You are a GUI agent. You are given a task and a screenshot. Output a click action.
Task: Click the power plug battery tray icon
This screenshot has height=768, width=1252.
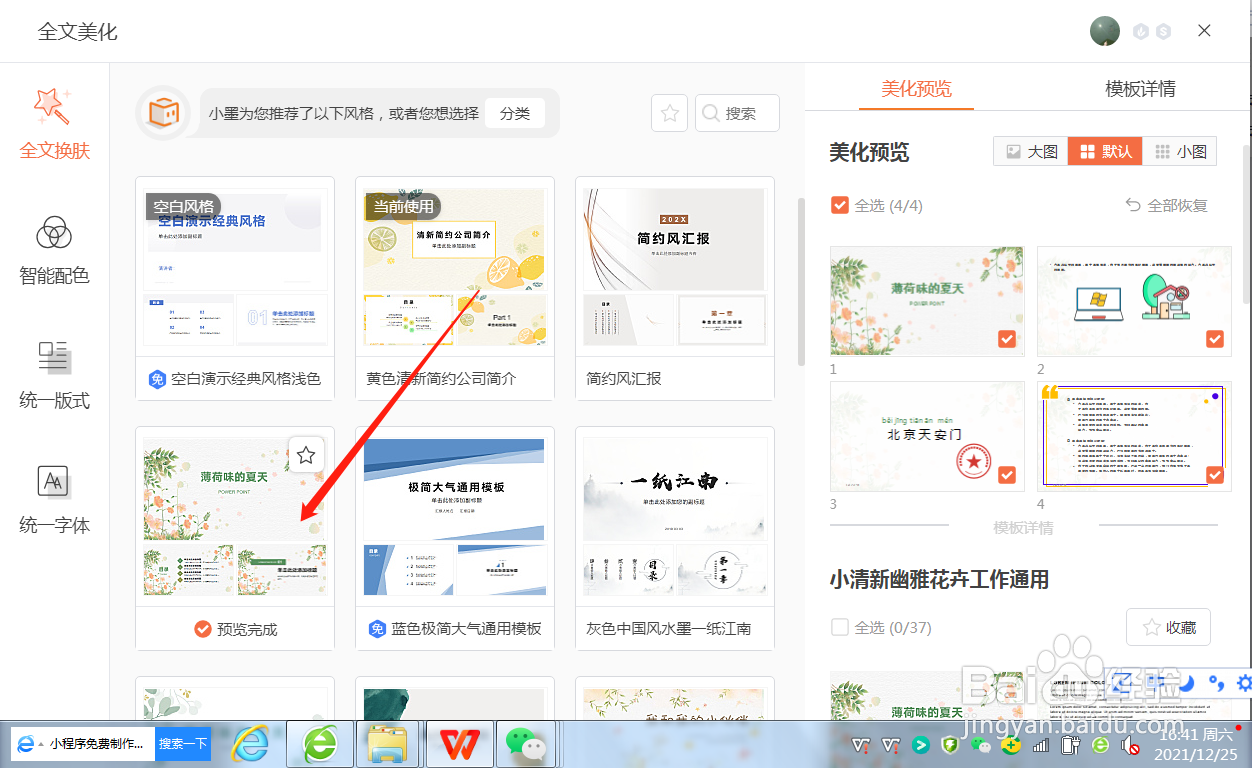tap(1070, 745)
